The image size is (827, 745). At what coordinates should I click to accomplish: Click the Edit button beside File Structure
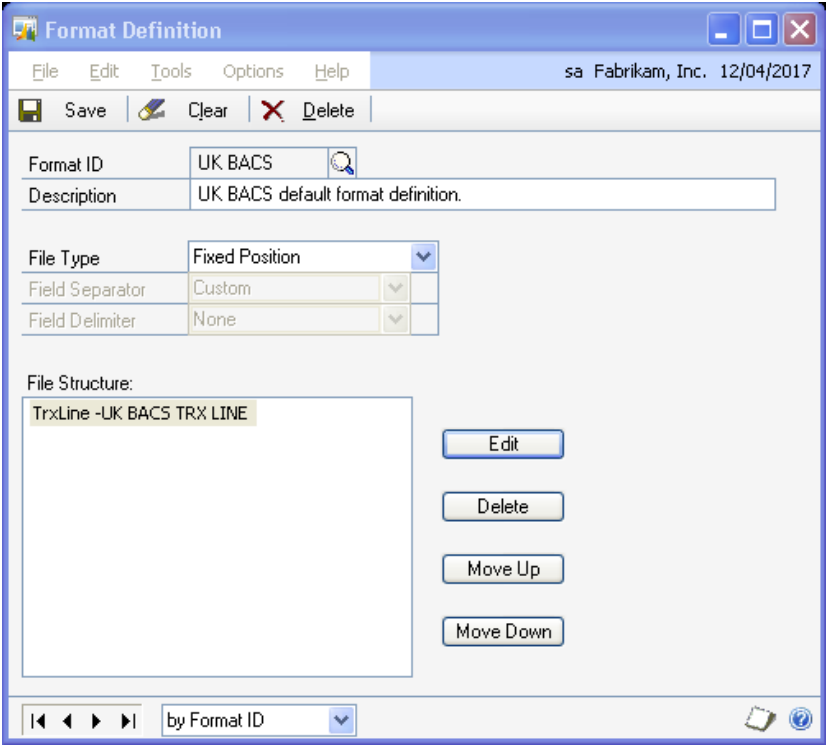(503, 444)
